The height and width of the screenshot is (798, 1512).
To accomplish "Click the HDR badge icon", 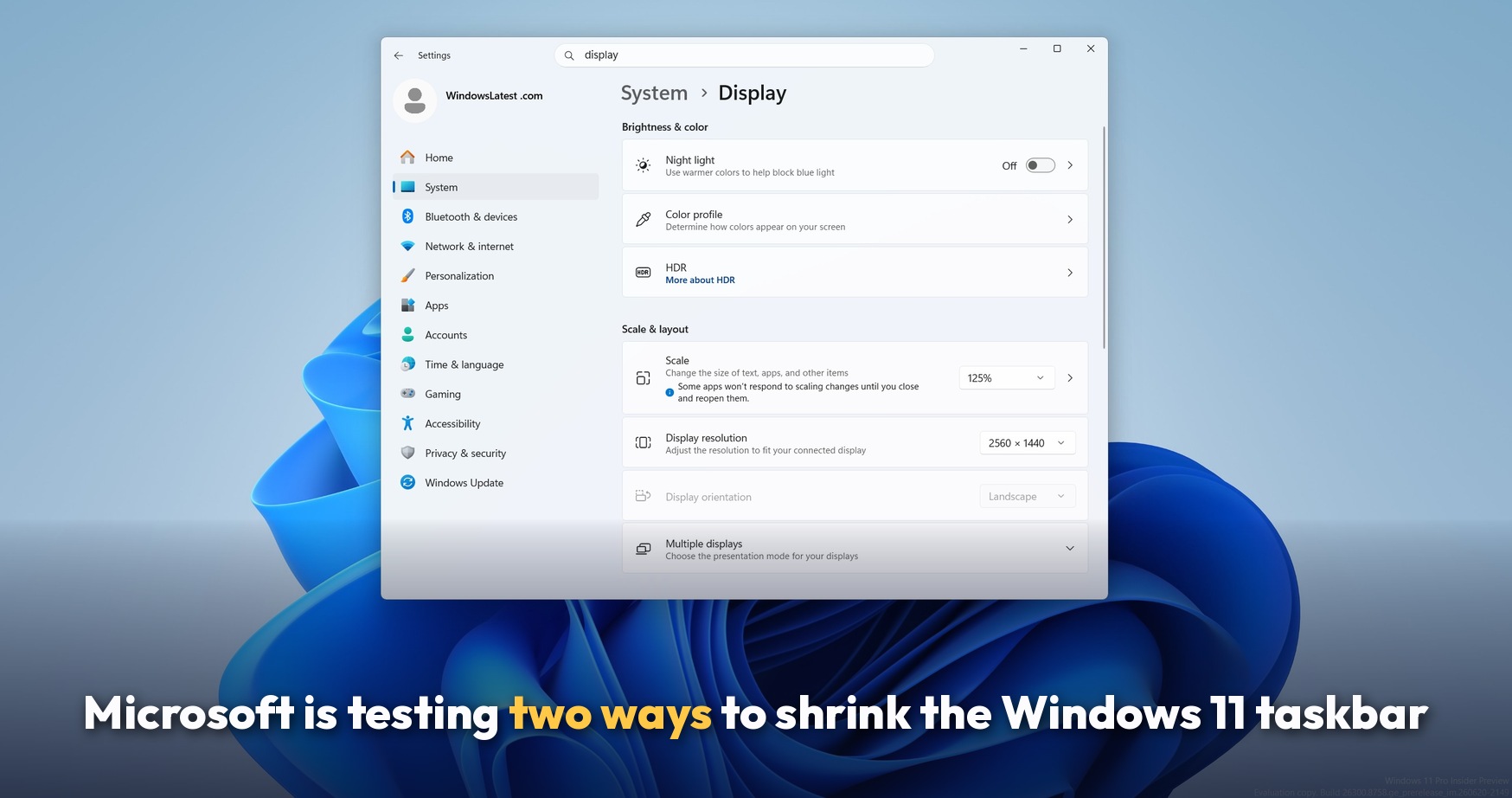I will click(x=643, y=273).
